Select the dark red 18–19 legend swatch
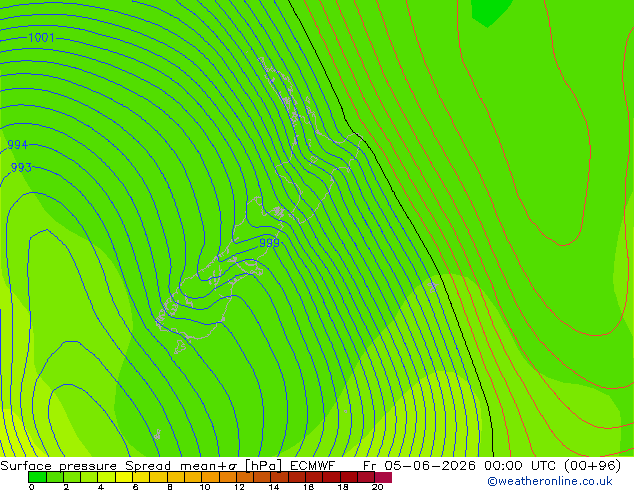 (x=349, y=477)
